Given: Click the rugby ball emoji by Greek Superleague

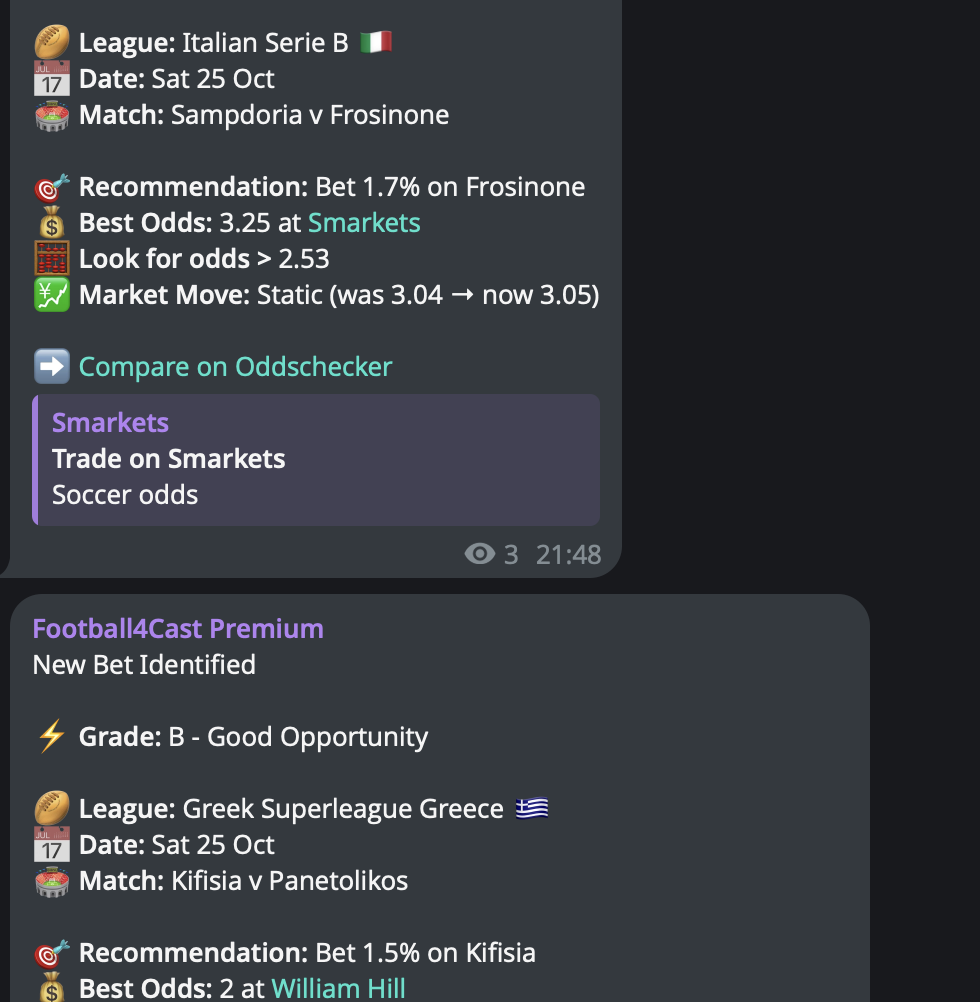Looking at the screenshot, I should click(x=51, y=809).
